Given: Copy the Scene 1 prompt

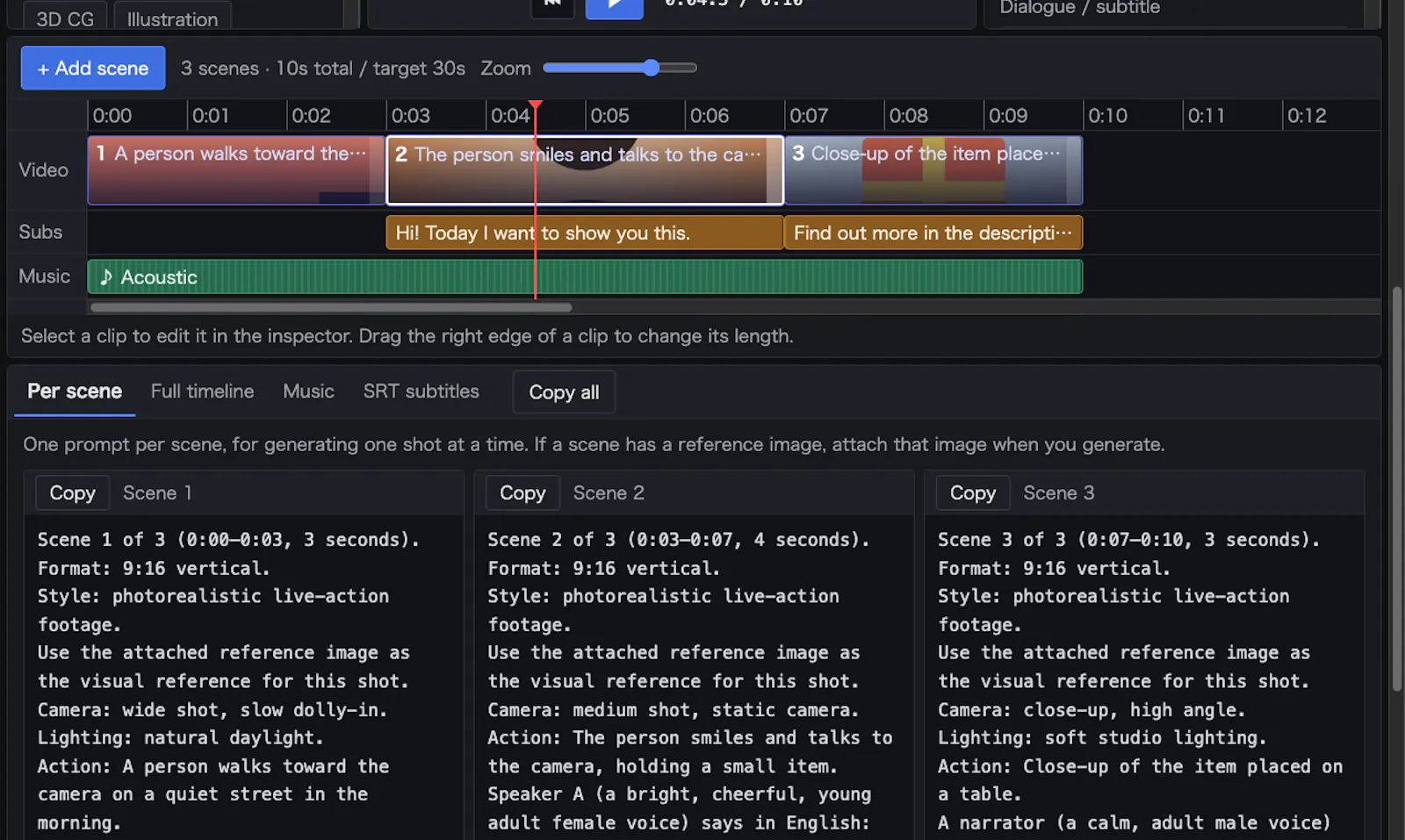Looking at the screenshot, I should (x=72, y=492).
